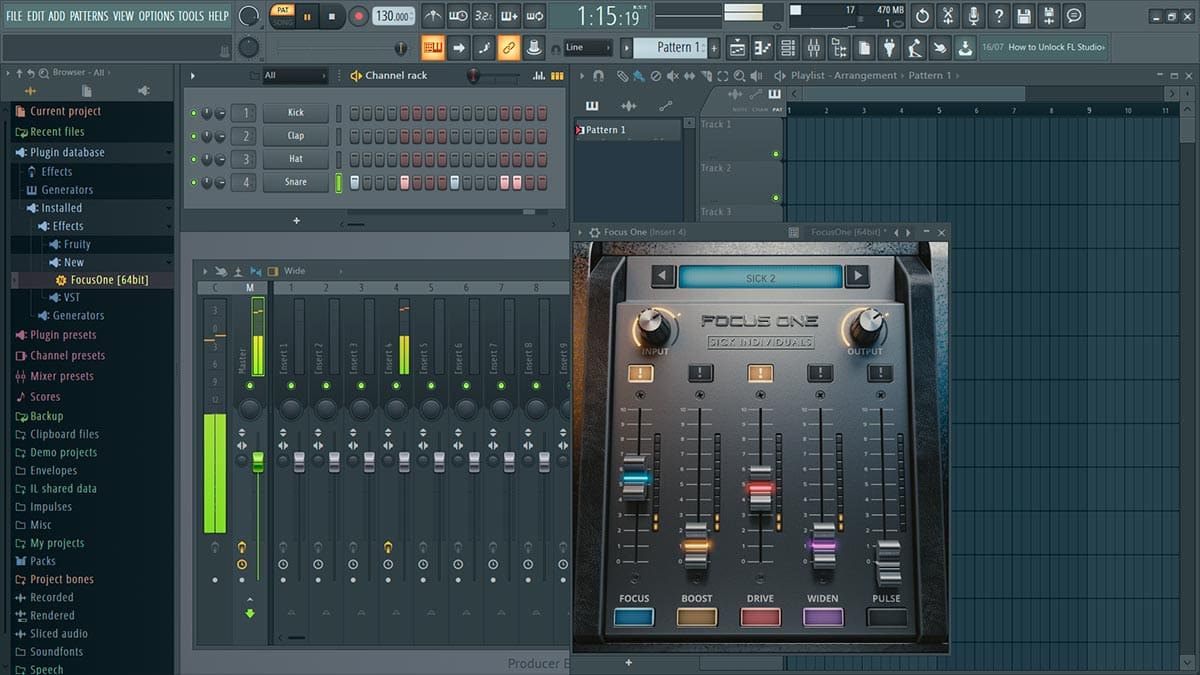Image resolution: width=1200 pixels, height=675 pixels.
Task: Toggle the Clap channel mute LED
Action: (194, 136)
